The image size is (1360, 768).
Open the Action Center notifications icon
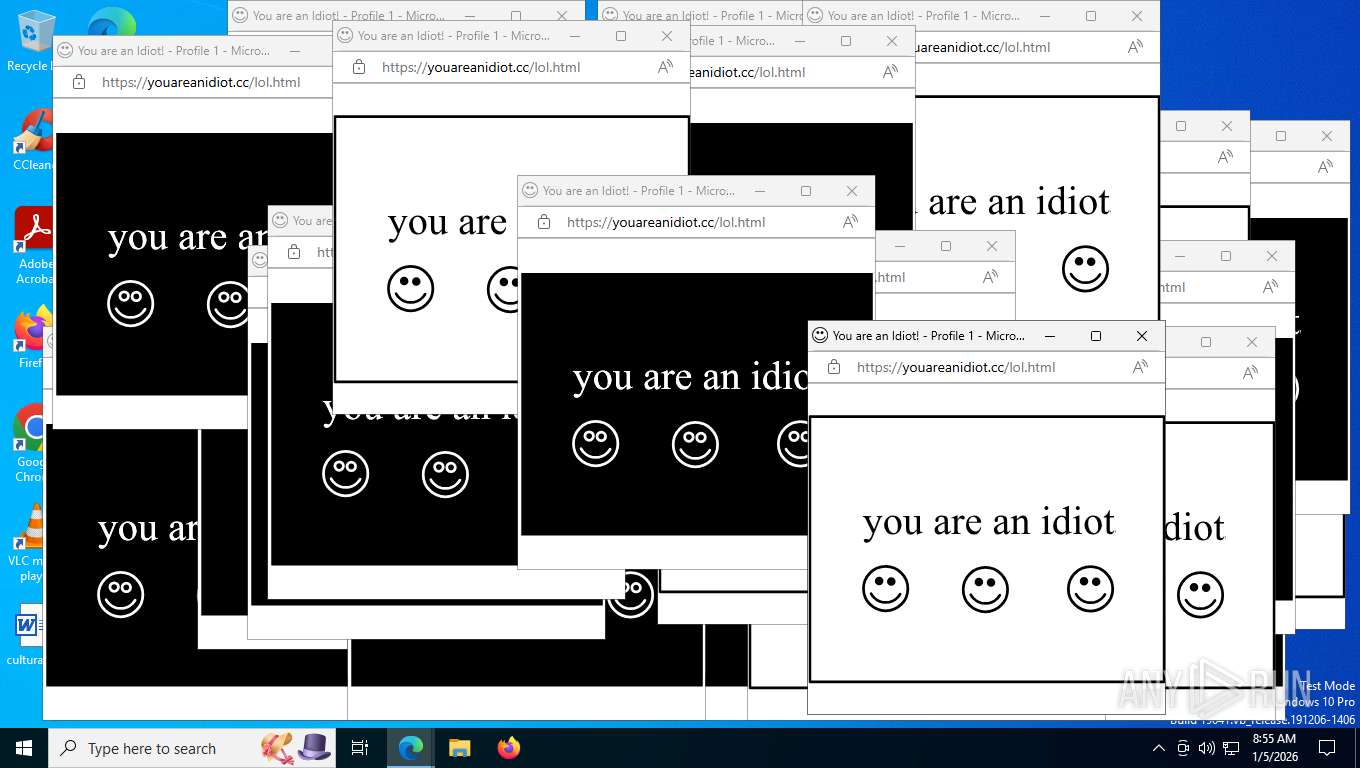point(1327,748)
